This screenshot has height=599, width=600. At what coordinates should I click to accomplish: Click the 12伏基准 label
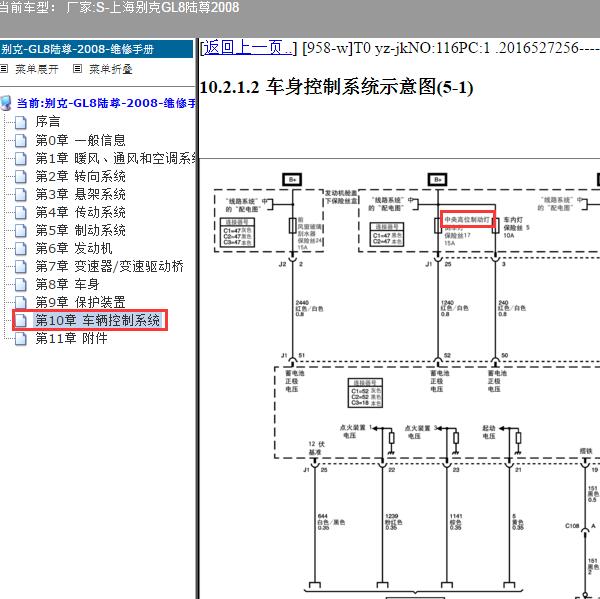[316, 448]
